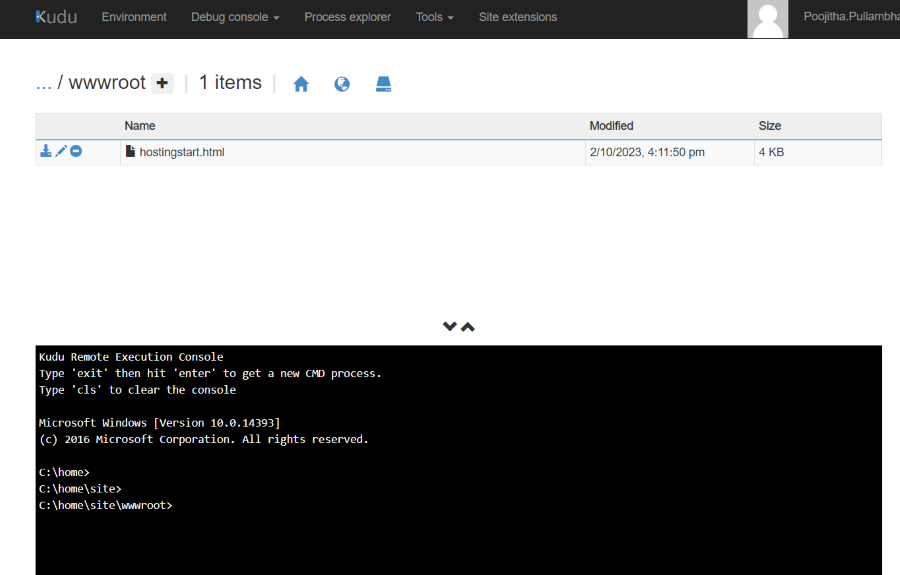
Task: Open the site root globe icon
Action: click(342, 84)
